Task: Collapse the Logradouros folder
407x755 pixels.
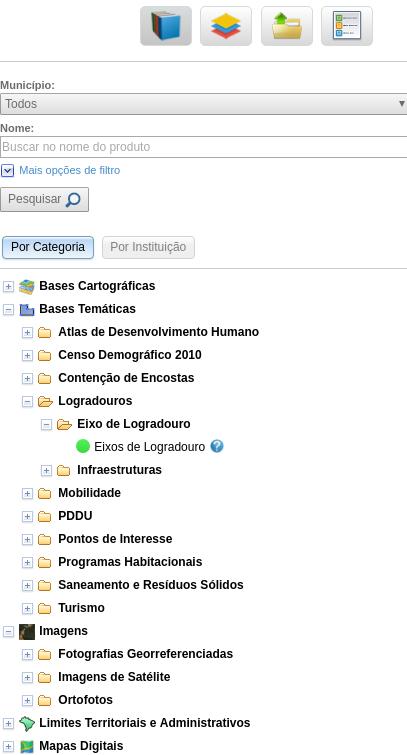Action: pyautogui.click(x=27, y=401)
